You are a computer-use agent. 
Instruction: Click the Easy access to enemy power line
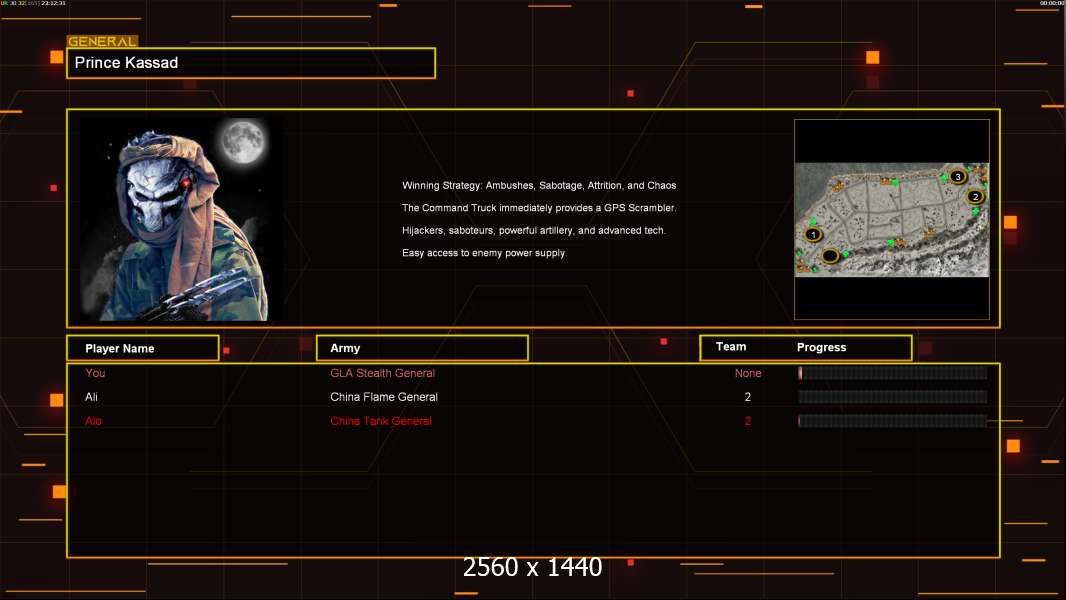tap(484, 253)
